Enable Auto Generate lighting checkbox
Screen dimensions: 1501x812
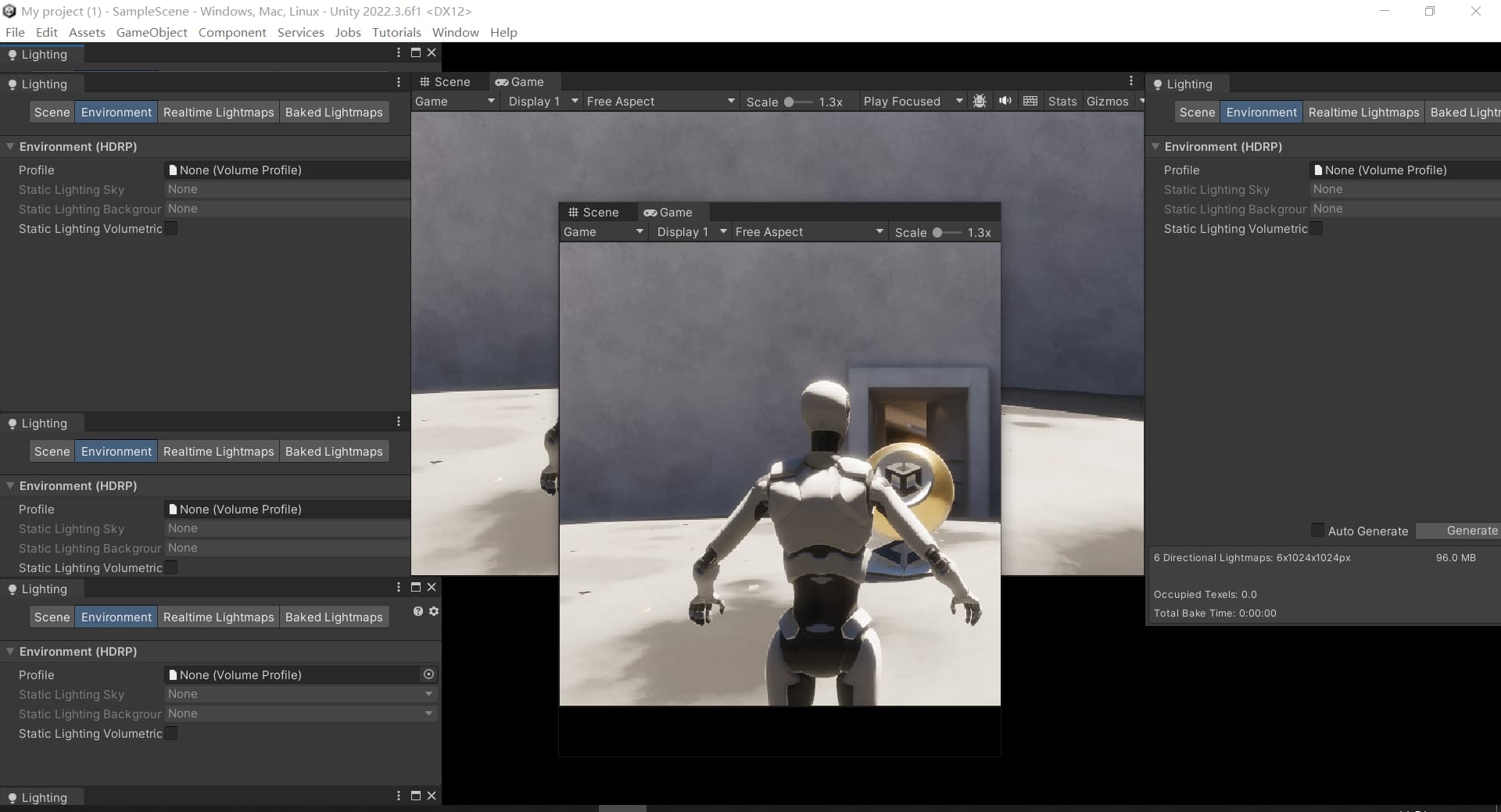coord(1317,531)
